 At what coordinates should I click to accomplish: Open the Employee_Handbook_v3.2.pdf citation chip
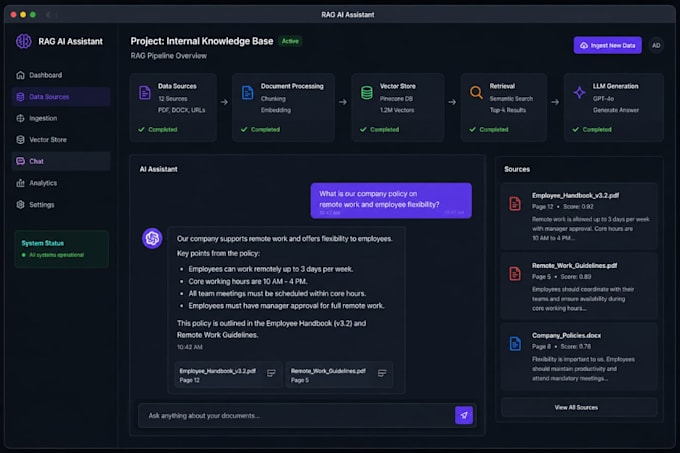coord(228,375)
